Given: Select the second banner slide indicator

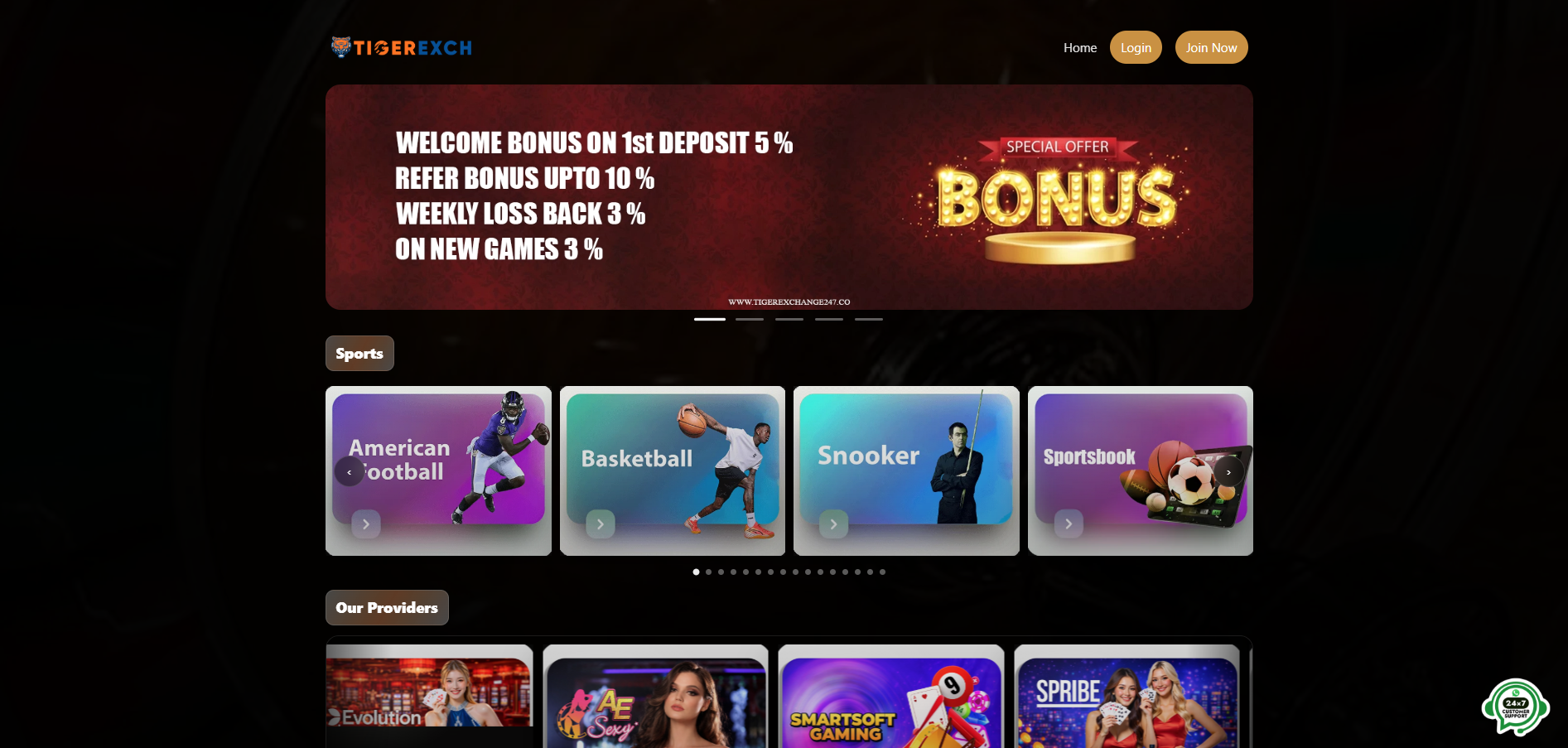Looking at the screenshot, I should coord(750,319).
